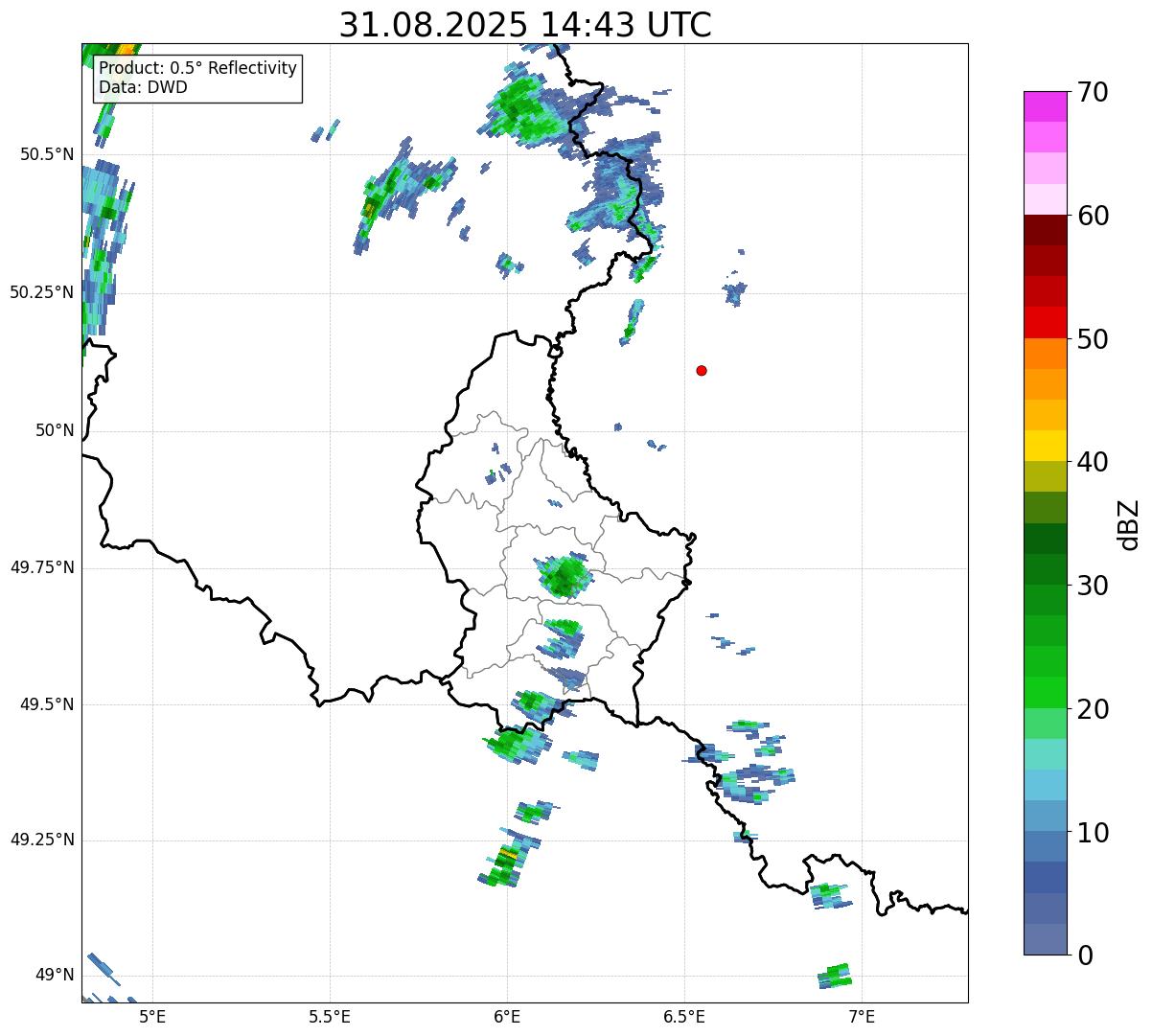
Task: Click the 30 tick on colorbar
Action: (1093, 586)
